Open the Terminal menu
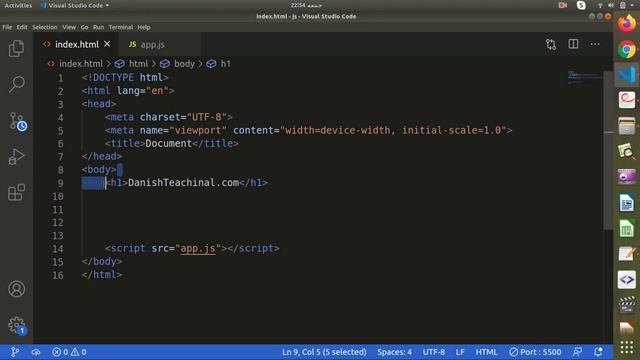The height and width of the screenshot is (360, 640). (x=120, y=27)
